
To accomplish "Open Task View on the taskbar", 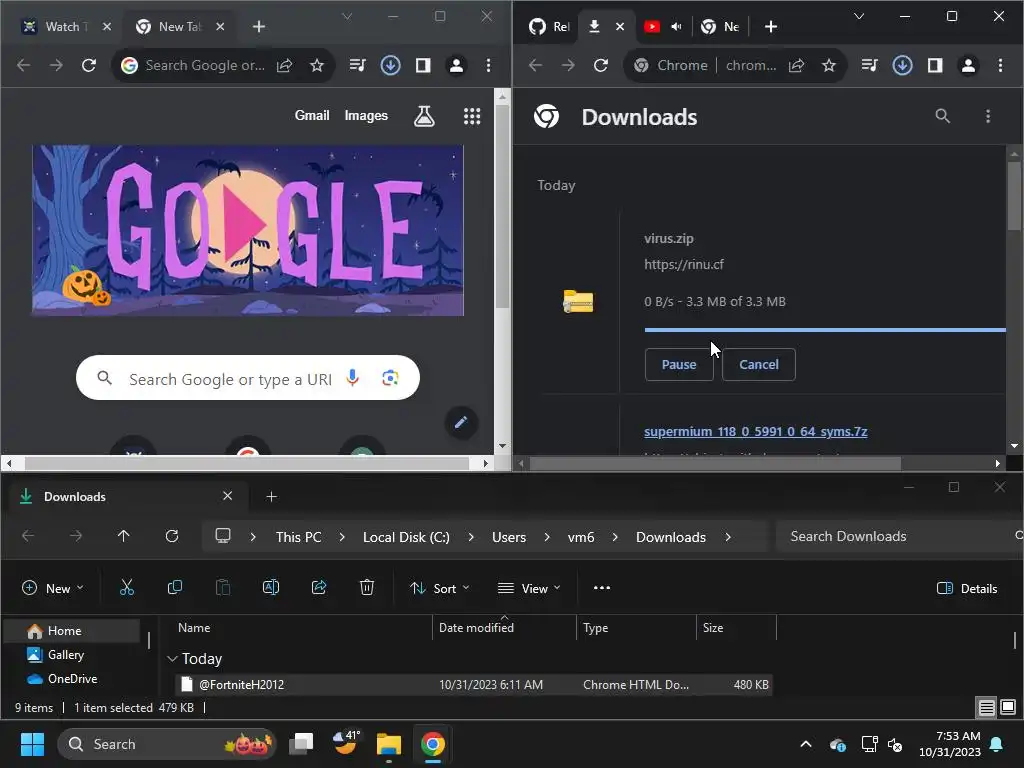I will (302, 744).
